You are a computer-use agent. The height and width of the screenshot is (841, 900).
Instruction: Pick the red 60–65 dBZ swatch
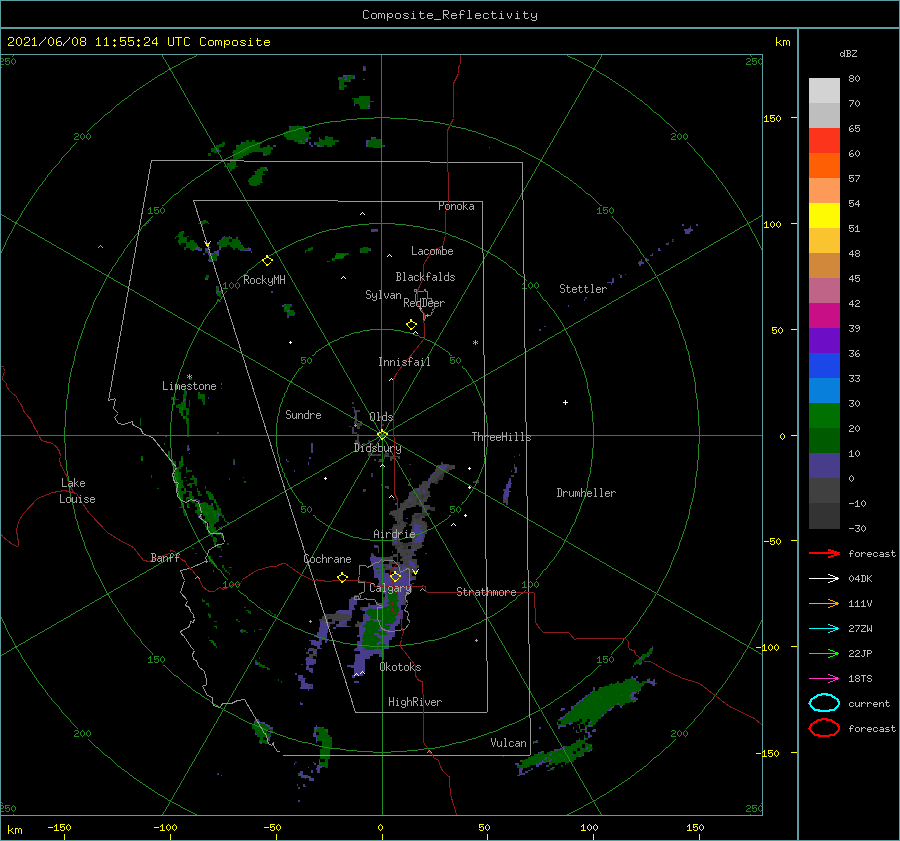pyautogui.click(x=824, y=141)
